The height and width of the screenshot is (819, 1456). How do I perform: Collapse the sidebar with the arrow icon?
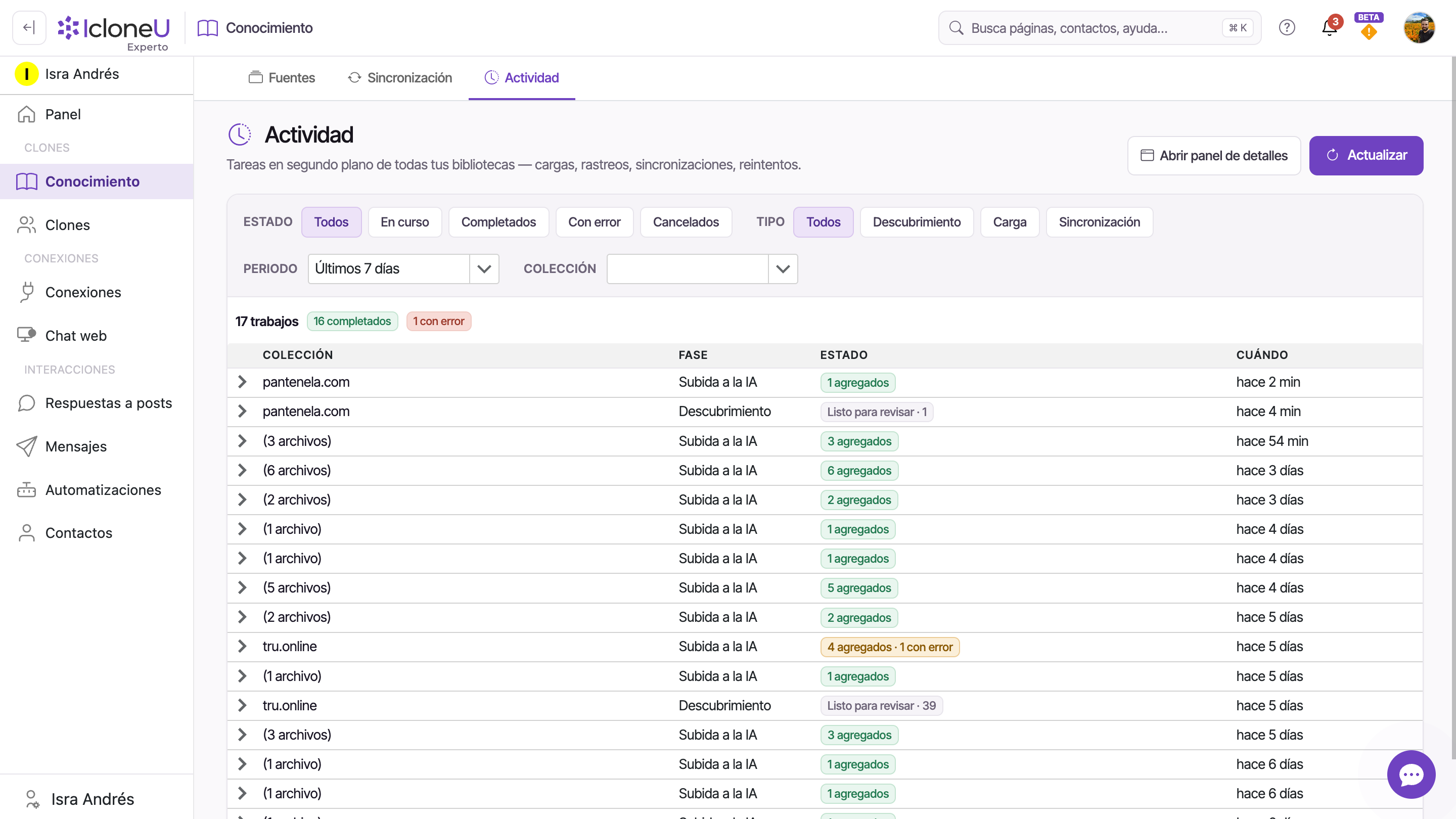(x=29, y=28)
